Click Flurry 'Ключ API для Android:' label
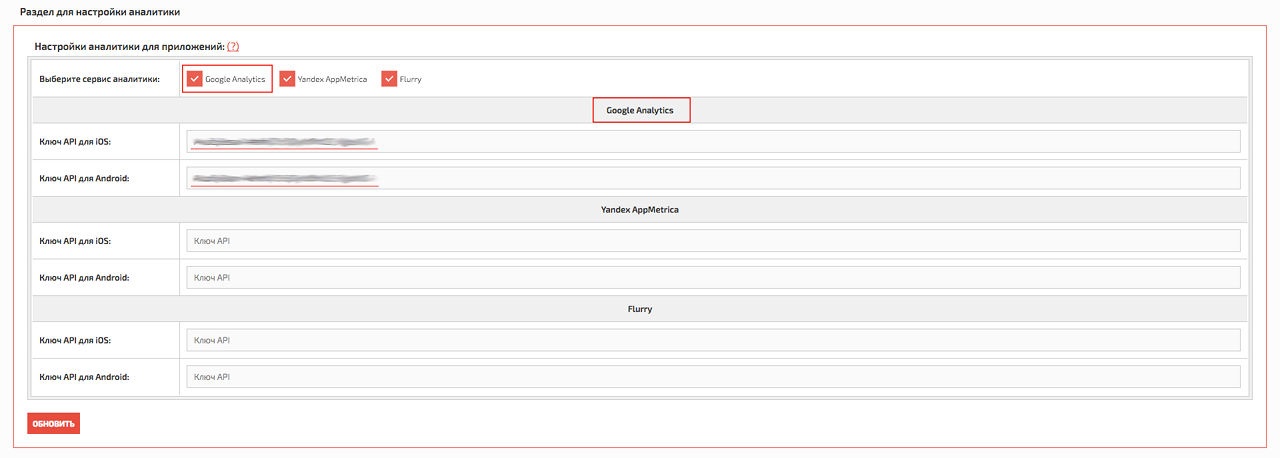Screen dimensions: 1280x458 pyautogui.click(x=84, y=377)
